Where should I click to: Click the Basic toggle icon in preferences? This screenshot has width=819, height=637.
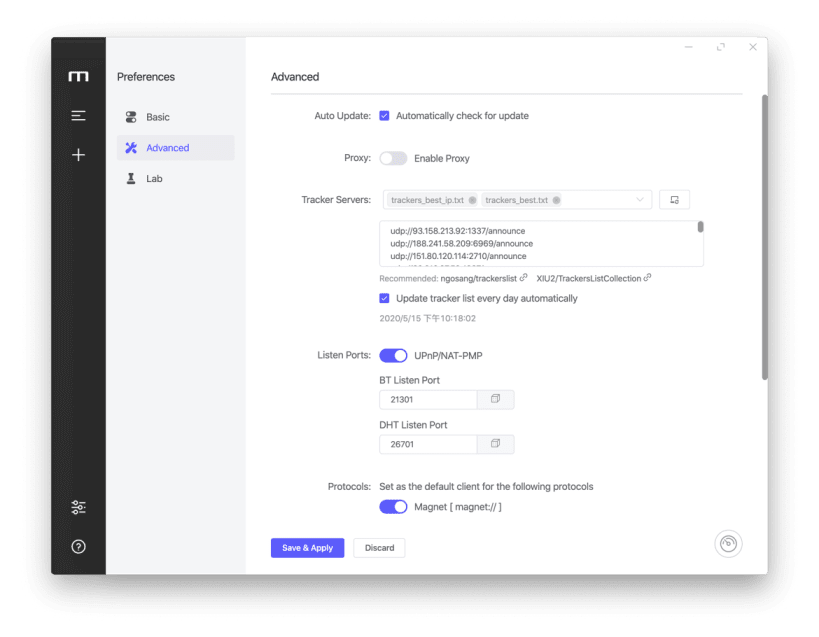coord(131,117)
